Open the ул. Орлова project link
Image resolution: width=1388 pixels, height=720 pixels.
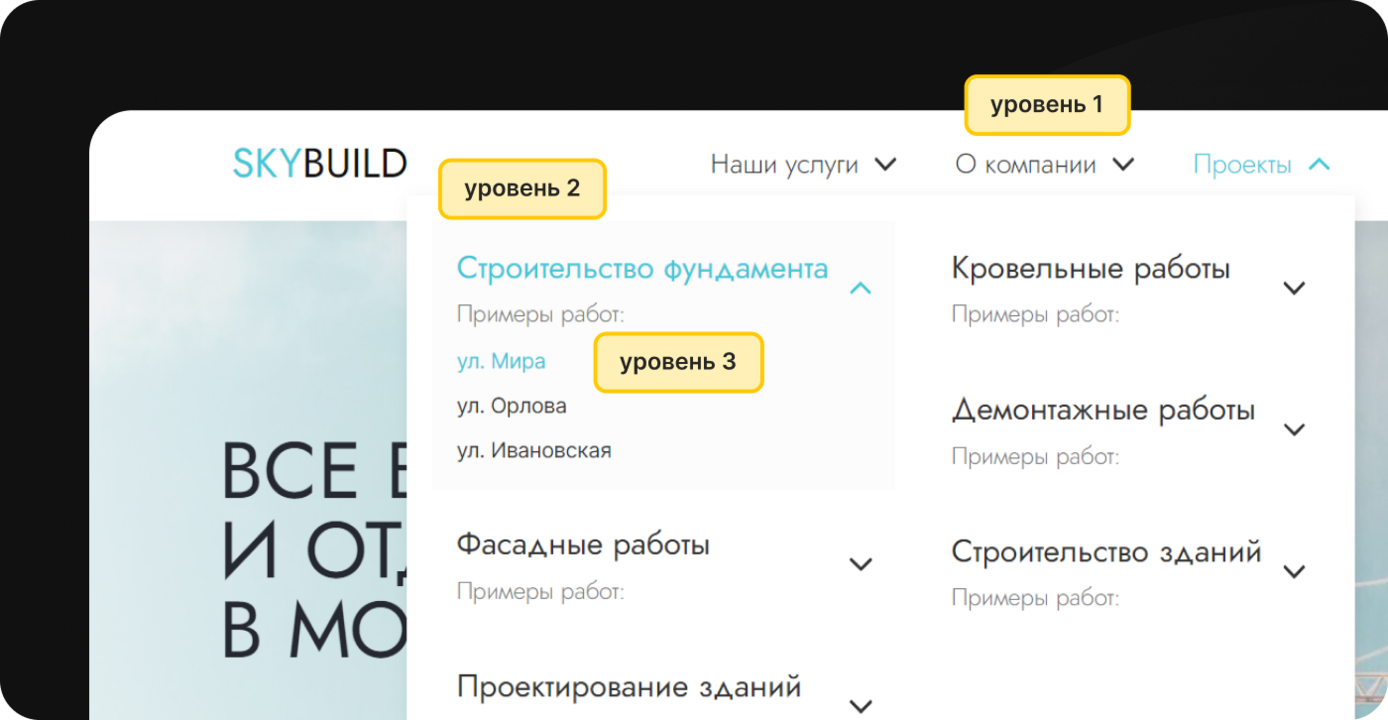[511, 406]
